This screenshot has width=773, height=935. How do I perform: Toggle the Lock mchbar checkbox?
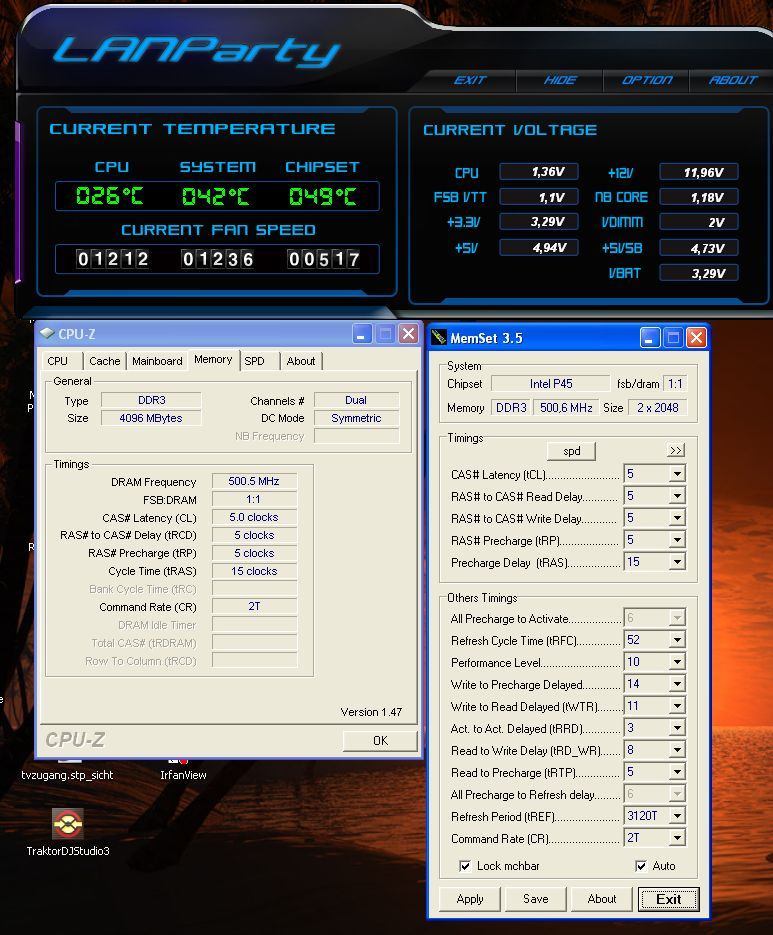click(x=465, y=866)
